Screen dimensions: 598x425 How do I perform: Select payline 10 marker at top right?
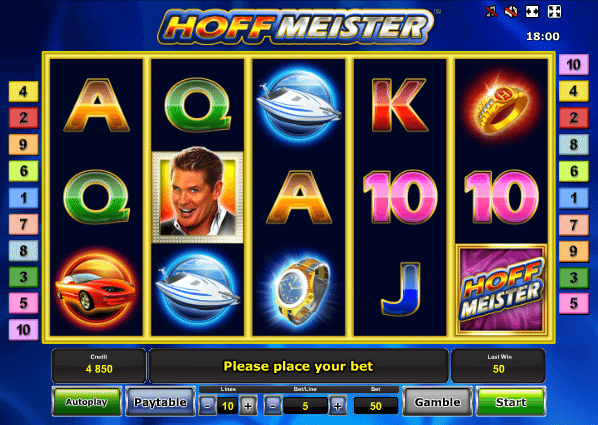[x=574, y=64]
